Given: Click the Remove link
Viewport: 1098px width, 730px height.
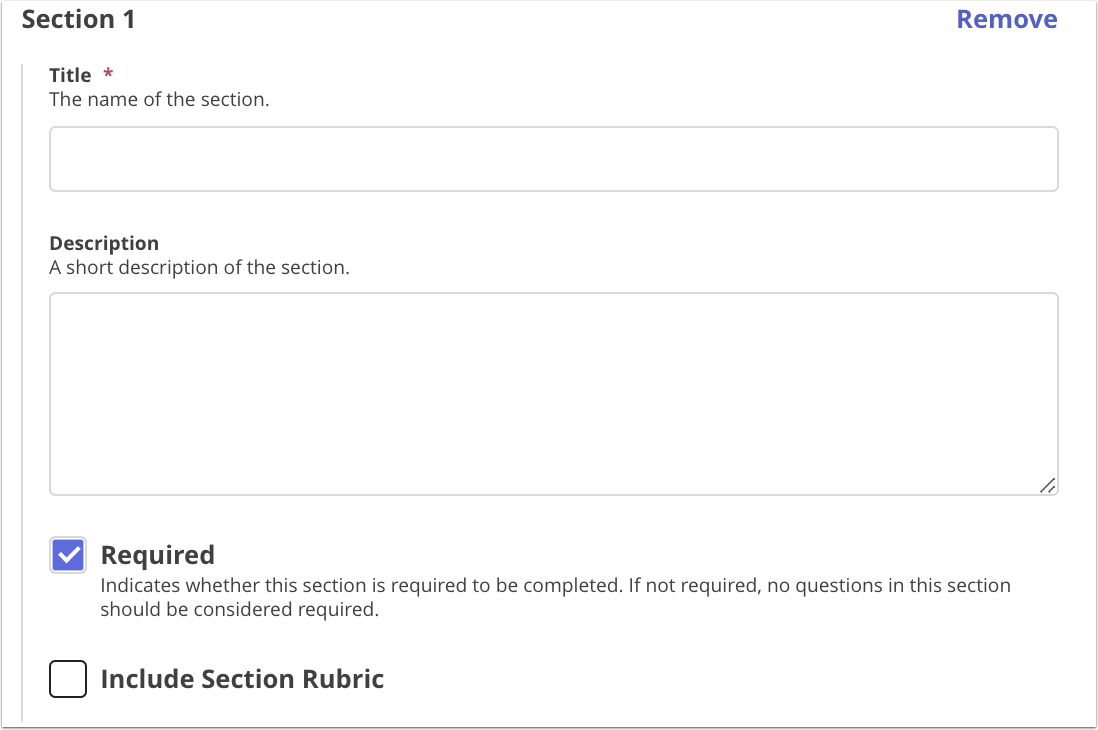Looking at the screenshot, I should [1006, 18].
